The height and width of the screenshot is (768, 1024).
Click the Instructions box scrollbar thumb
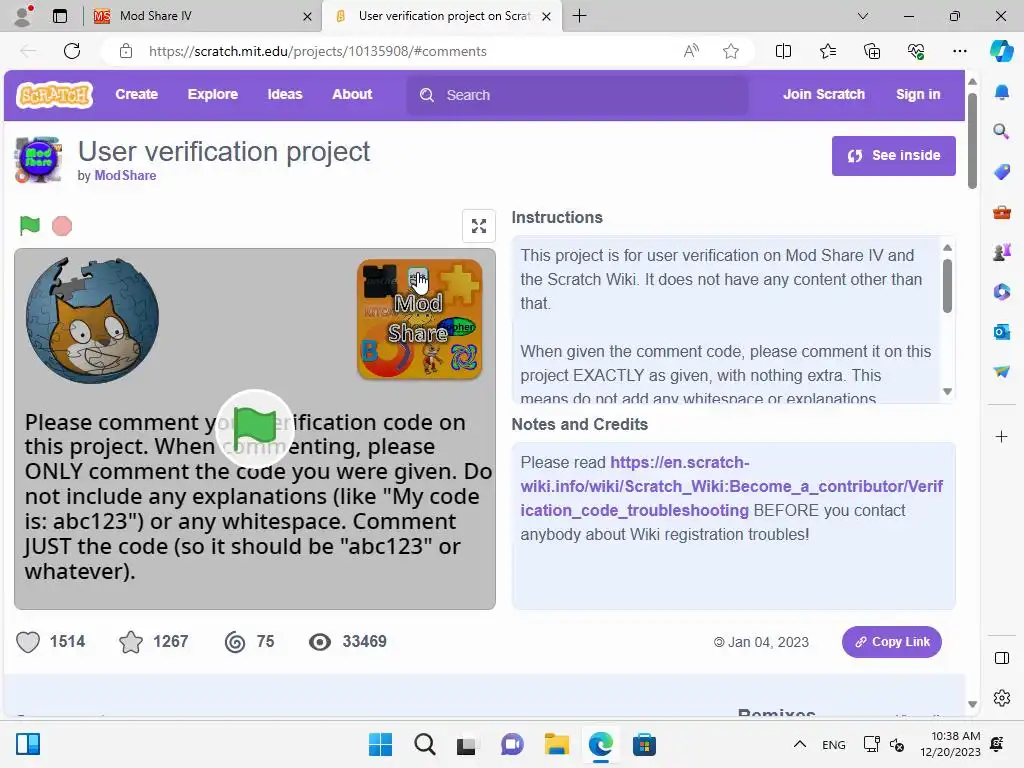[x=947, y=286]
